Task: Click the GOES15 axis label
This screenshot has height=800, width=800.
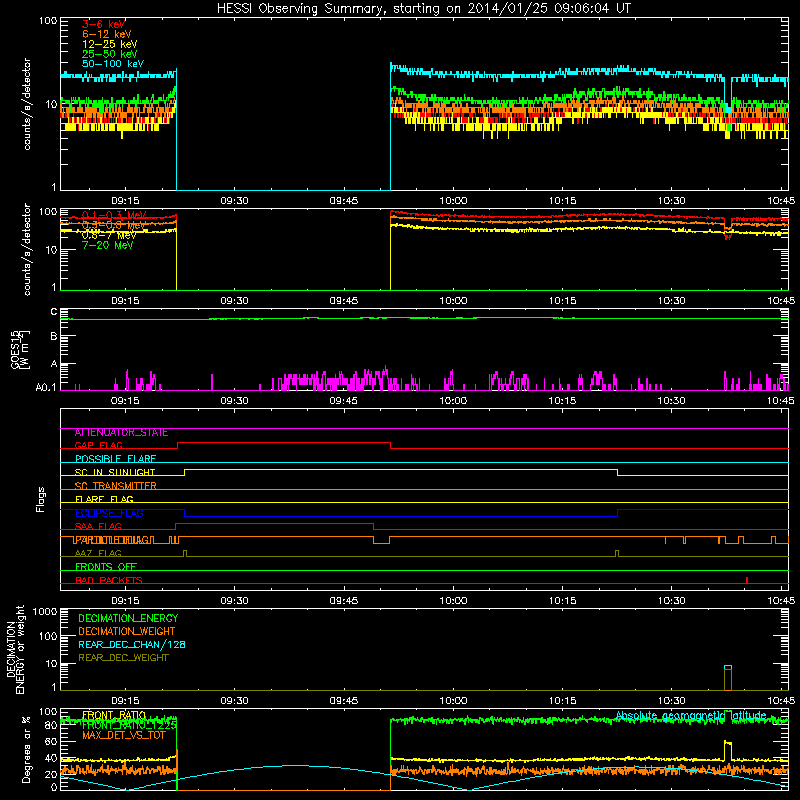Action: click(15, 349)
